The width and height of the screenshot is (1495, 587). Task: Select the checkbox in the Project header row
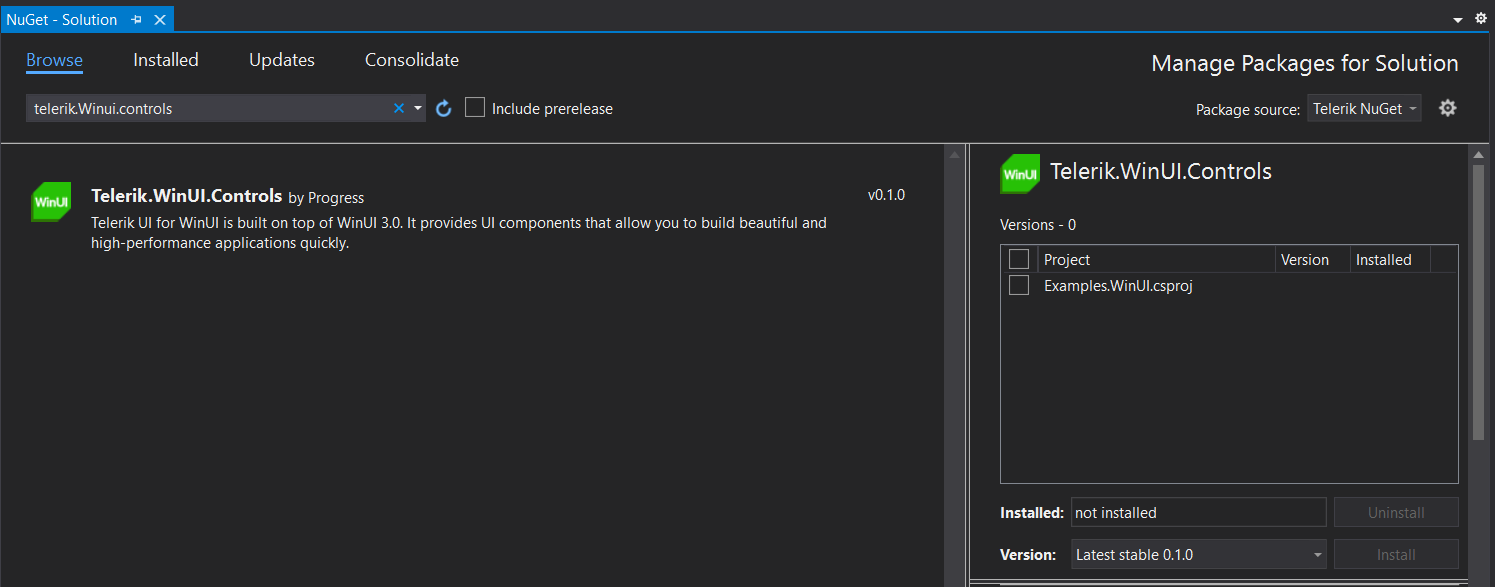[1019, 258]
